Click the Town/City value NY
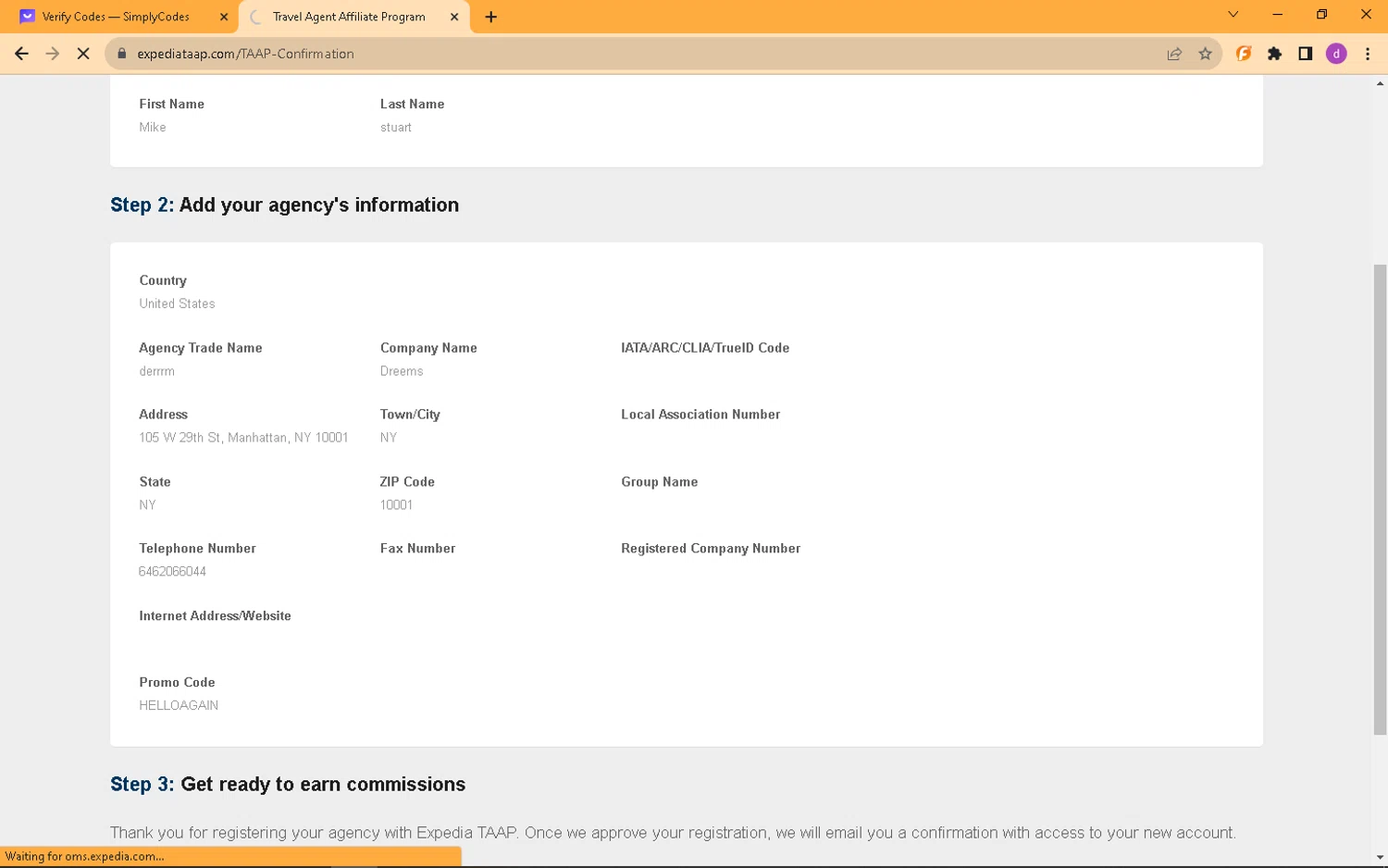 click(x=389, y=438)
